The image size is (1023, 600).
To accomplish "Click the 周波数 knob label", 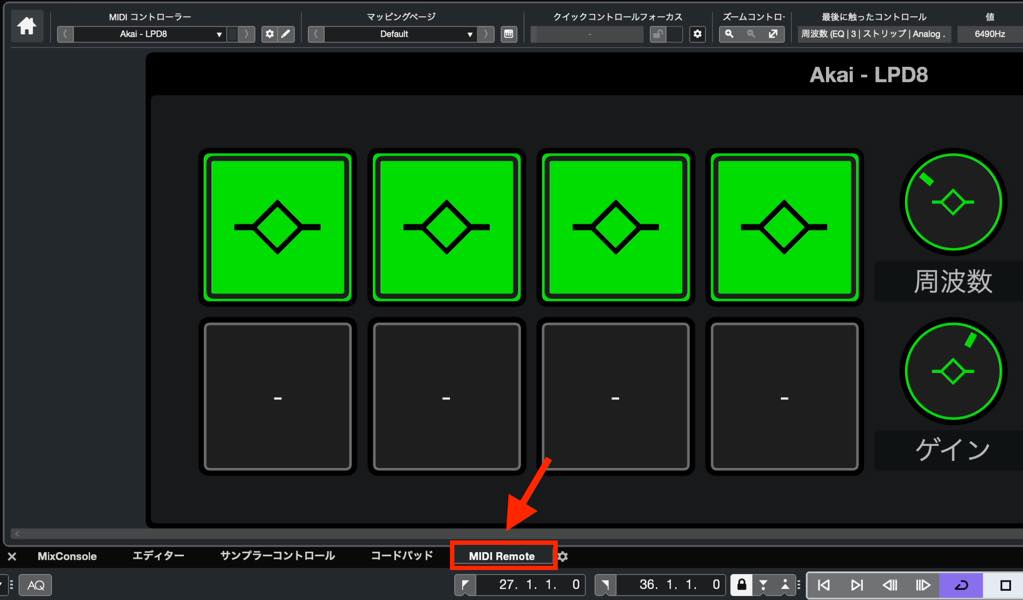I will click(953, 282).
